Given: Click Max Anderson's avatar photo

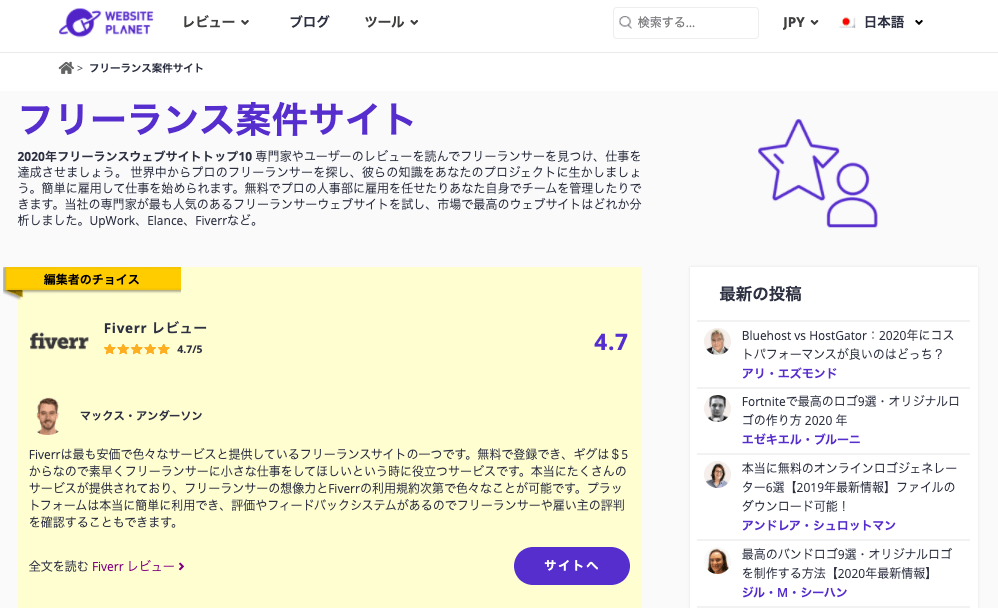Looking at the screenshot, I should pos(47,415).
